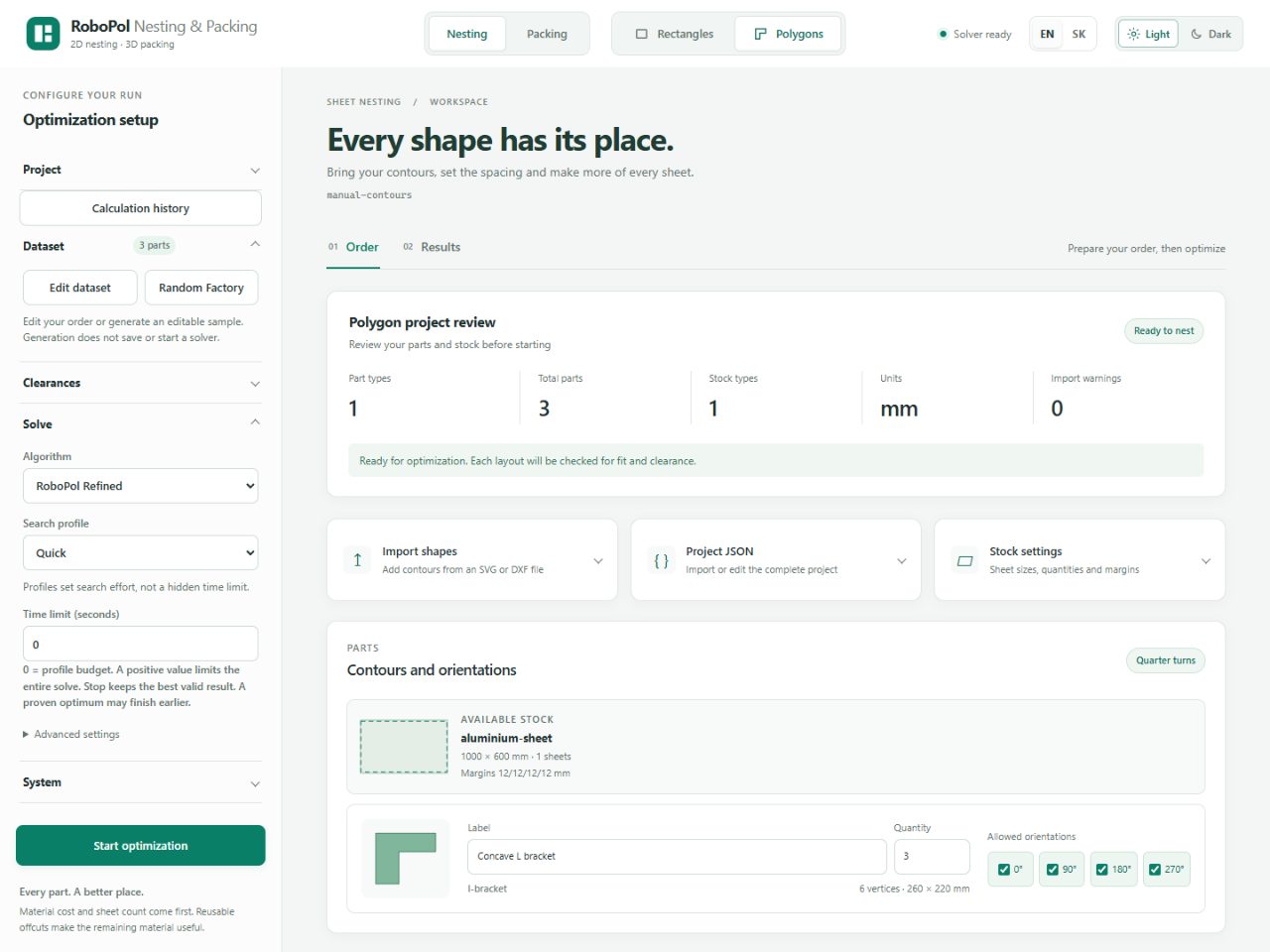Click the Stock settings sheet icon

[965, 560]
